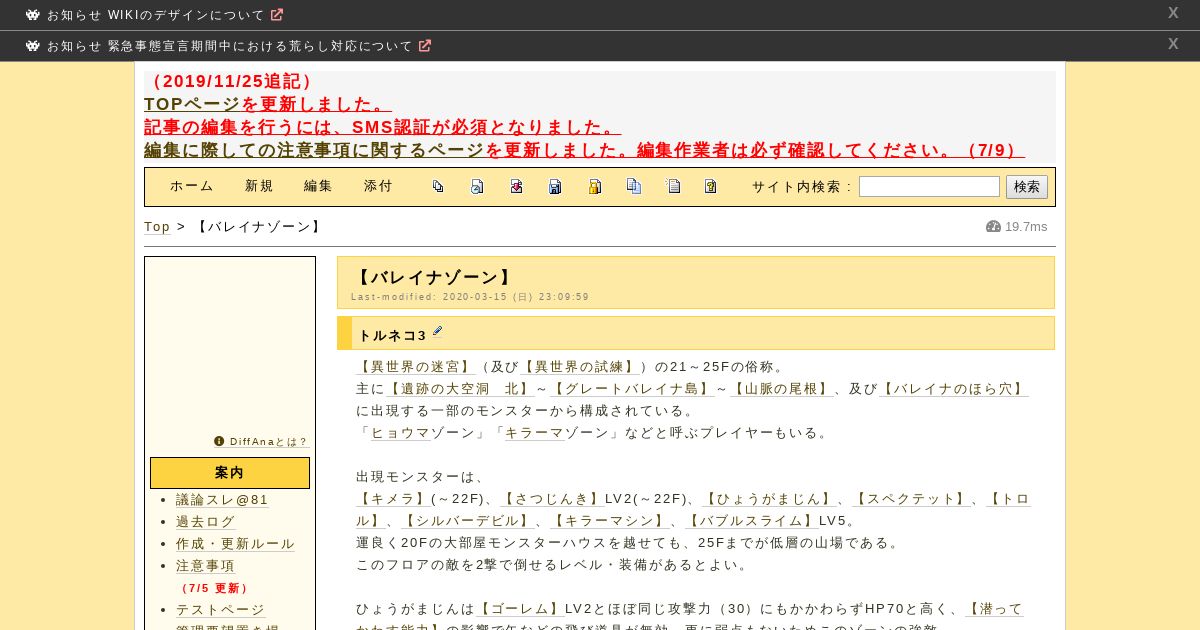Viewport: 1200px width, 630px height.
Task: Click the alien icon on WIKIのデザイン notice
Action: coord(33,15)
